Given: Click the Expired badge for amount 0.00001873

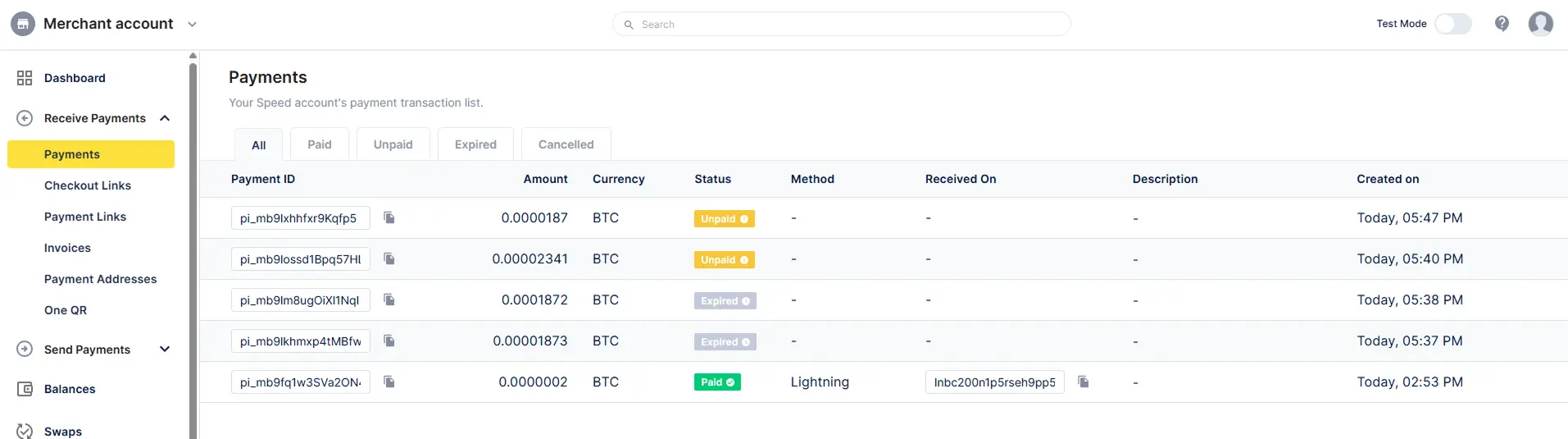Looking at the screenshot, I should click(725, 342).
